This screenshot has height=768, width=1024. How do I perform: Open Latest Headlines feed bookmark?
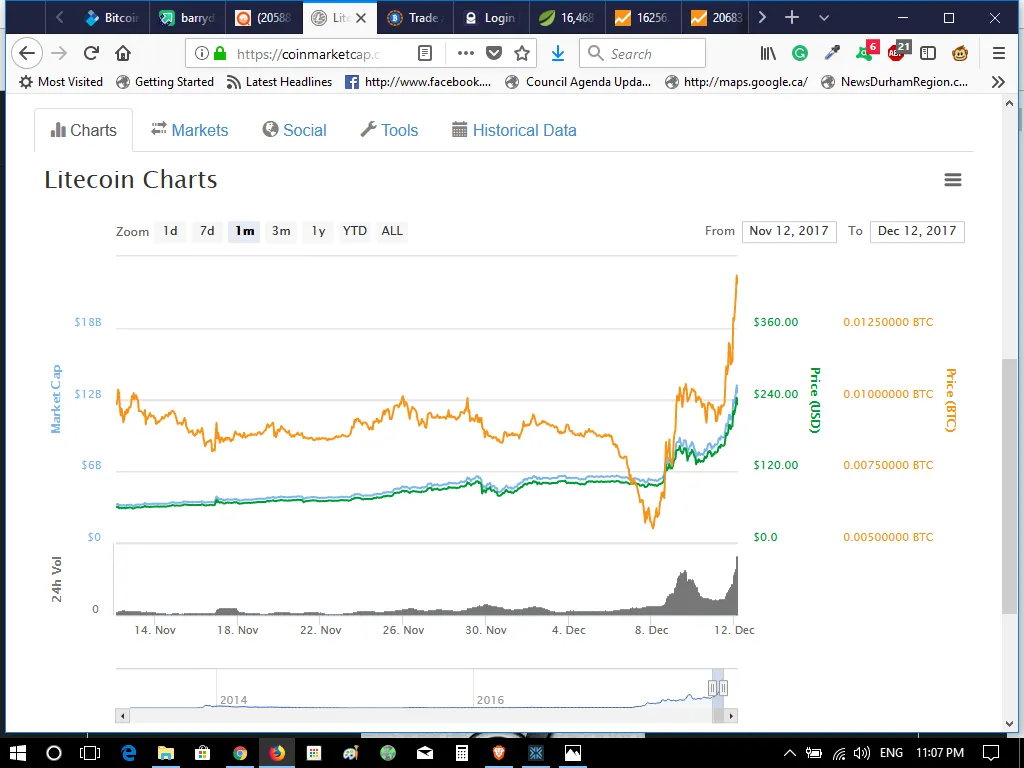point(279,82)
